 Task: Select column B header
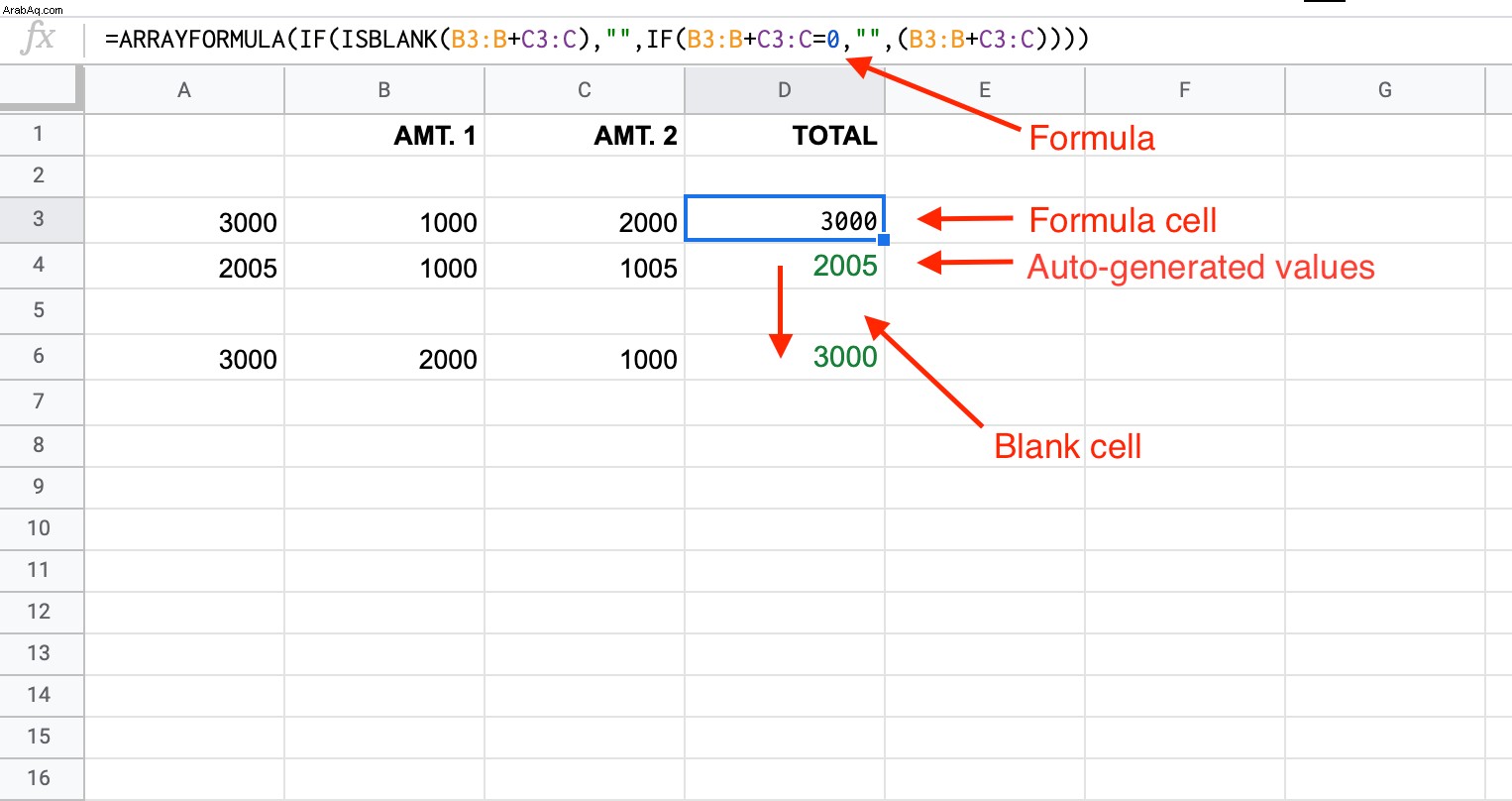(384, 90)
